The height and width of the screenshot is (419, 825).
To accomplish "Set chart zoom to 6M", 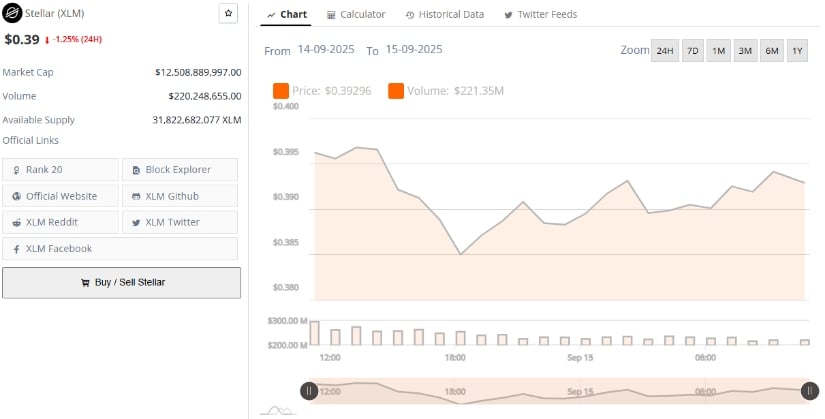I will coord(772,51).
